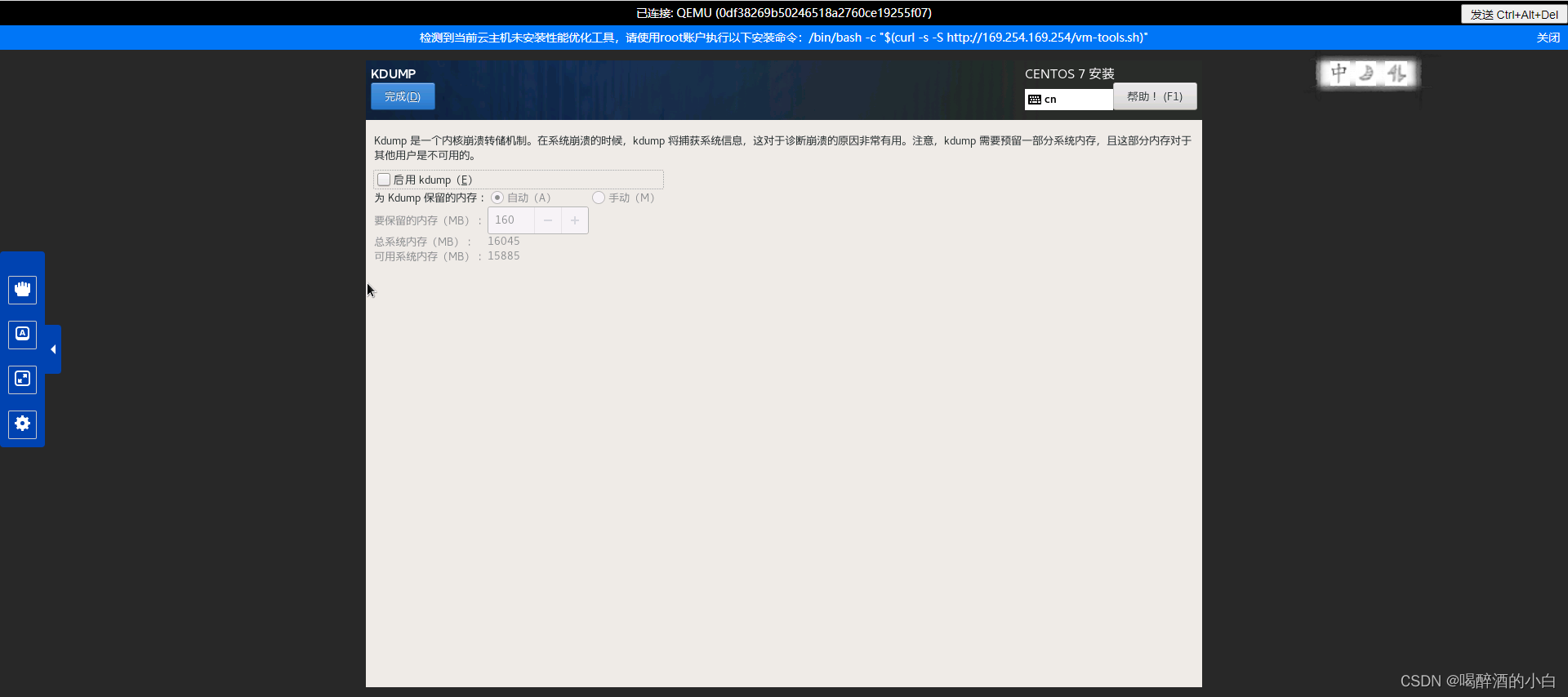The height and width of the screenshot is (697, 1568).
Task: Open 帮助！(F1) help button
Action: click(x=1155, y=96)
